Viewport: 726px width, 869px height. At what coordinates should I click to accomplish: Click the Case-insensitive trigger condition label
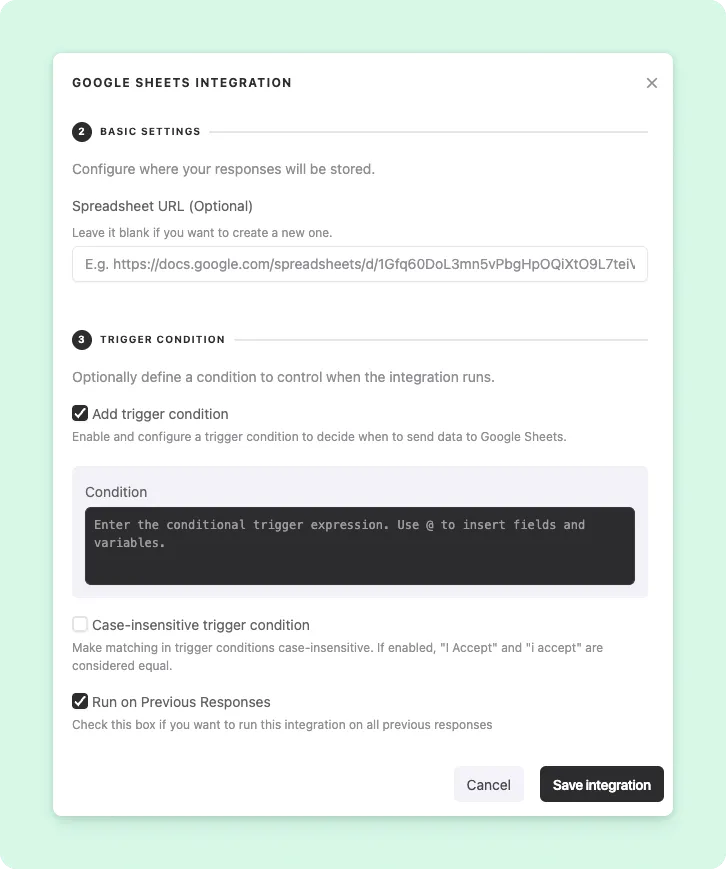[x=202, y=624]
